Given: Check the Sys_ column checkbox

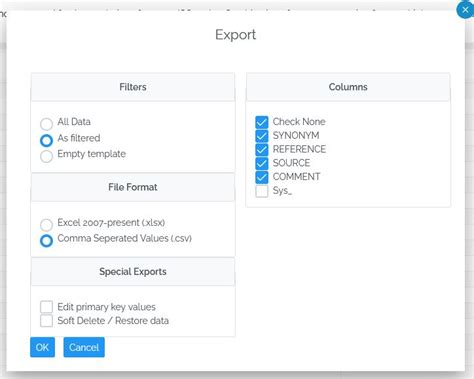Looking at the screenshot, I should 262,191.
